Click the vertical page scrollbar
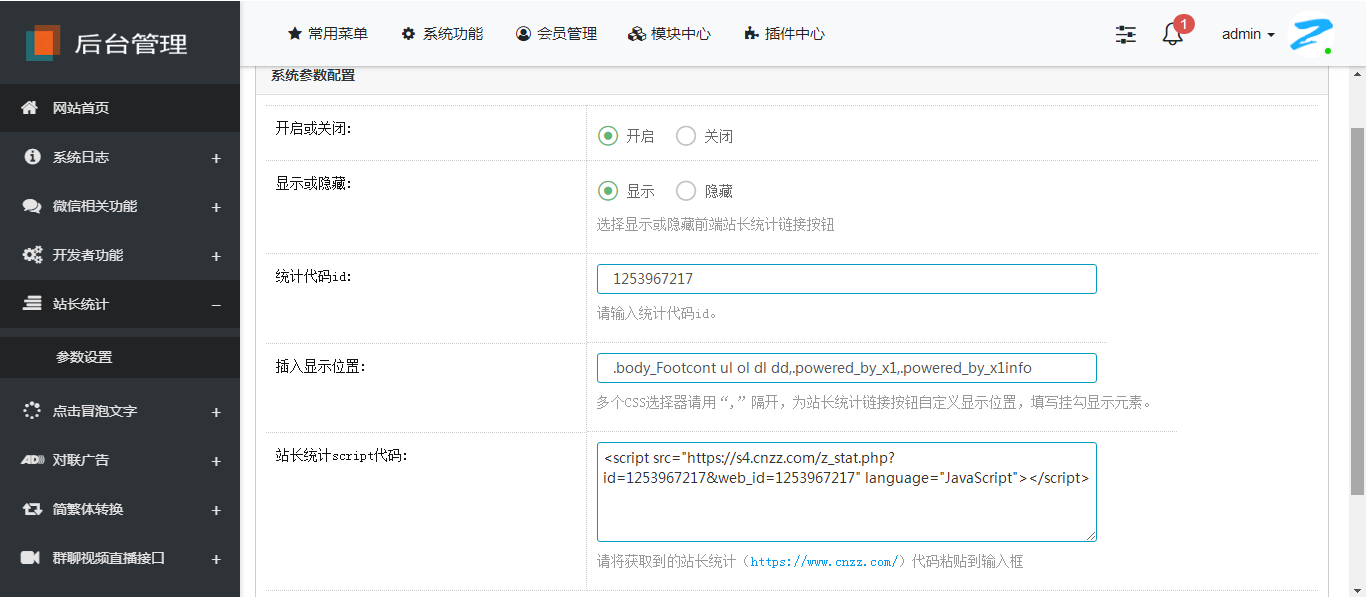1366x597 pixels. click(x=1357, y=310)
